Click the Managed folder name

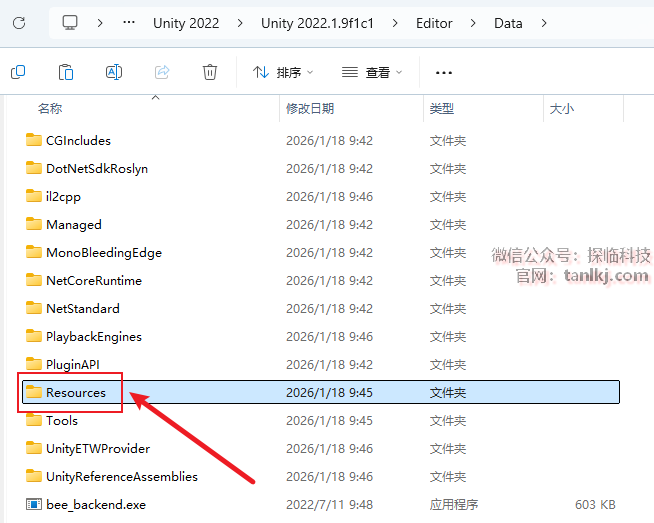(74, 225)
